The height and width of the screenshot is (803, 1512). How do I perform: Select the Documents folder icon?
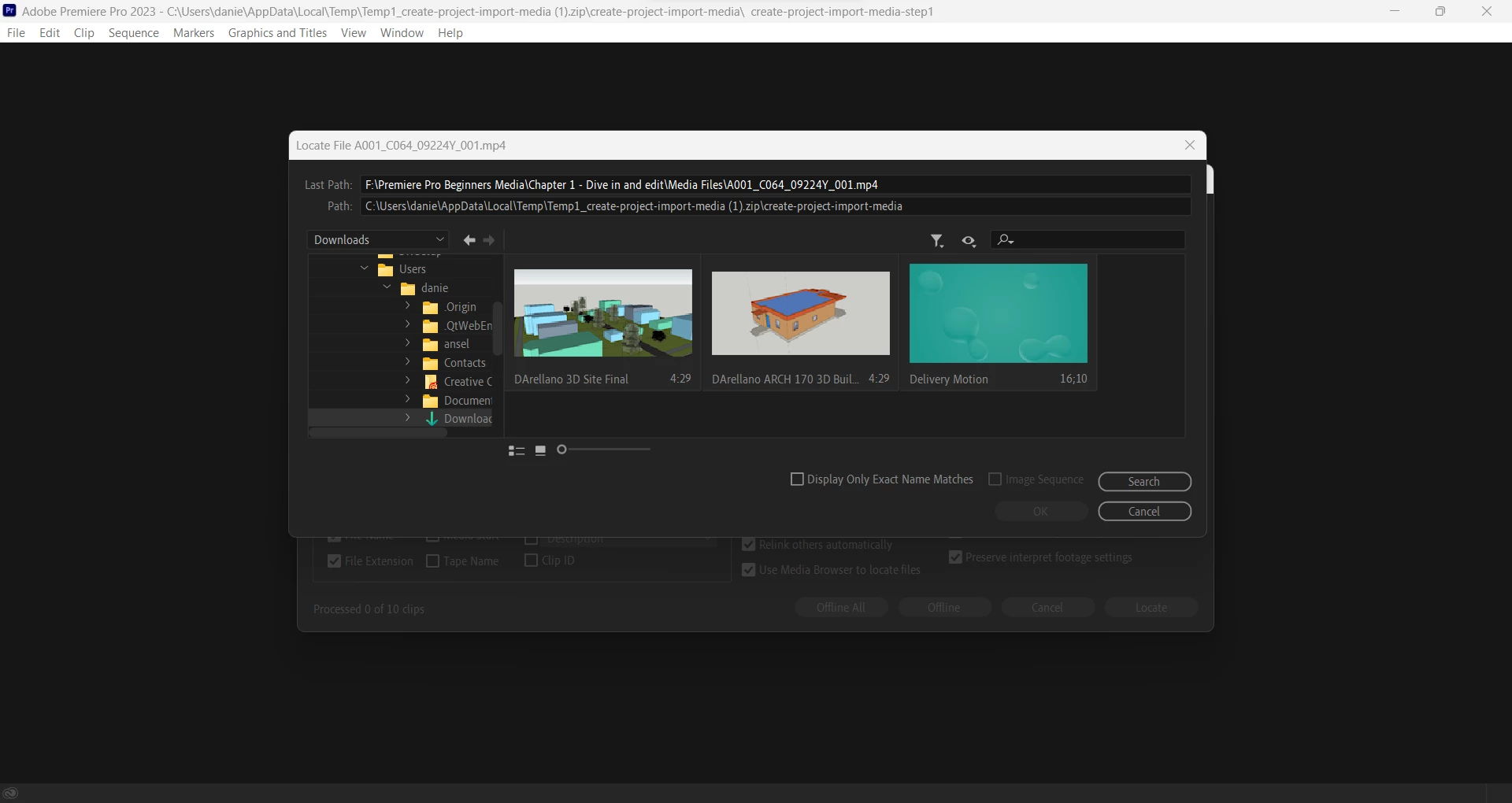pos(431,401)
